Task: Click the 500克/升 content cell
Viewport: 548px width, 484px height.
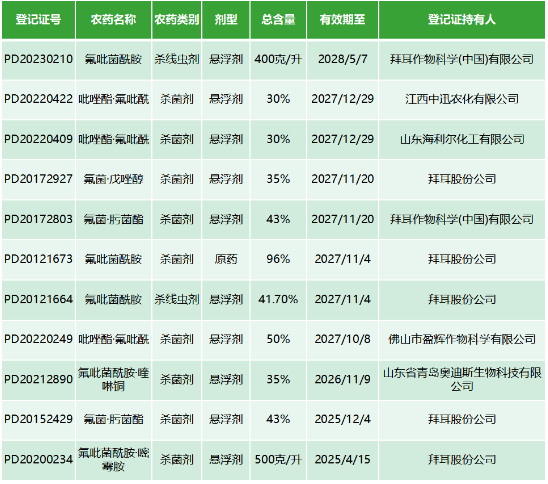Action: pos(278,460)
